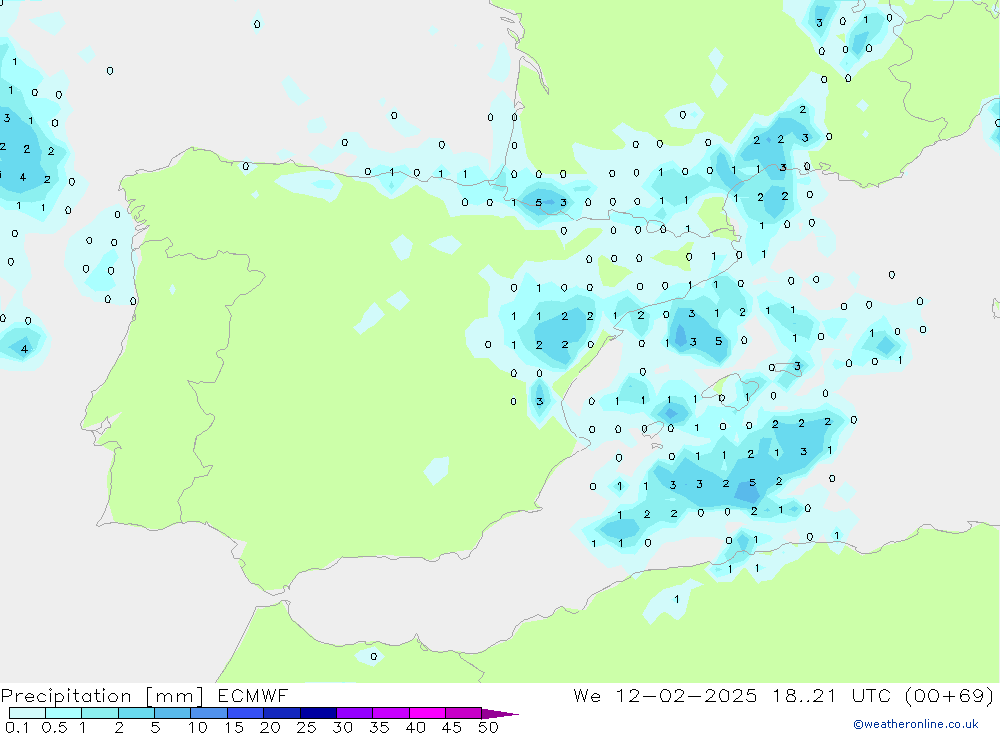Screen dimensions: 1000x733
Task: Pick the 10–15 mm legend color swatch
Action: [209, 713]
